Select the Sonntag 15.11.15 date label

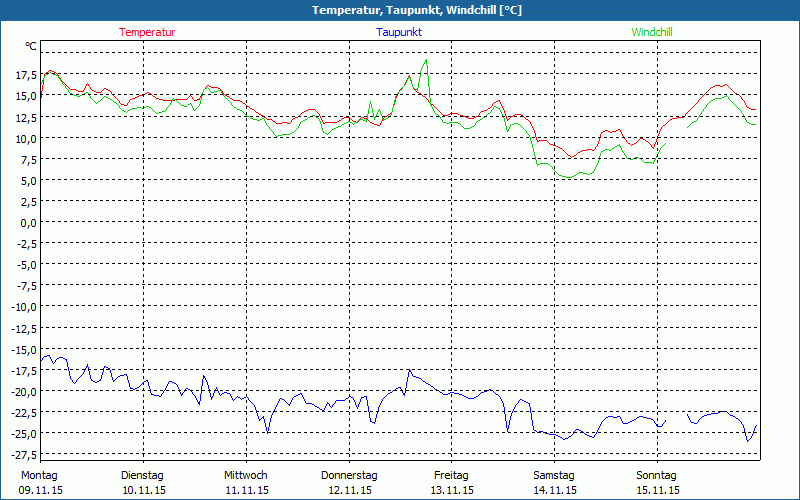[x=657, y=482]
